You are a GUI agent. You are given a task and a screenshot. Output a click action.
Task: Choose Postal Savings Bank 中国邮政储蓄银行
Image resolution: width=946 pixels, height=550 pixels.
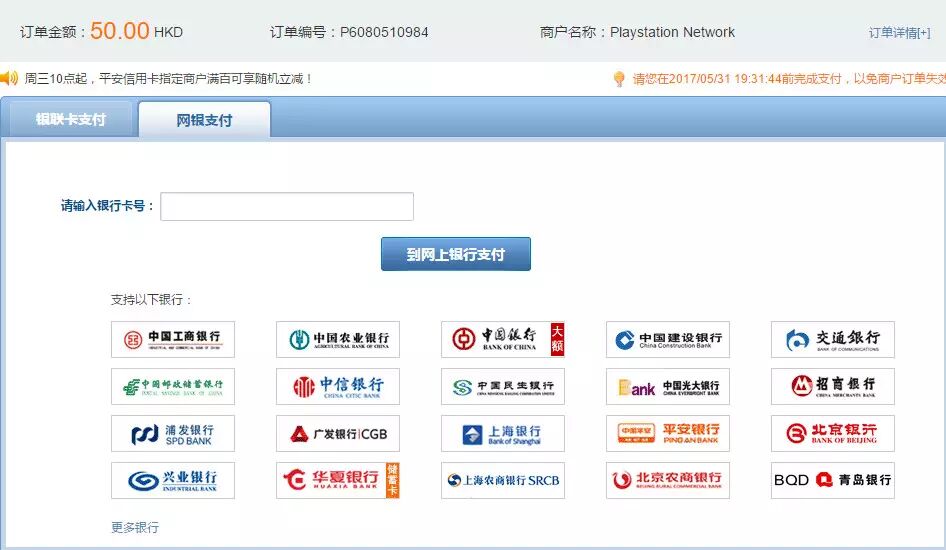(x=173, y=387)
